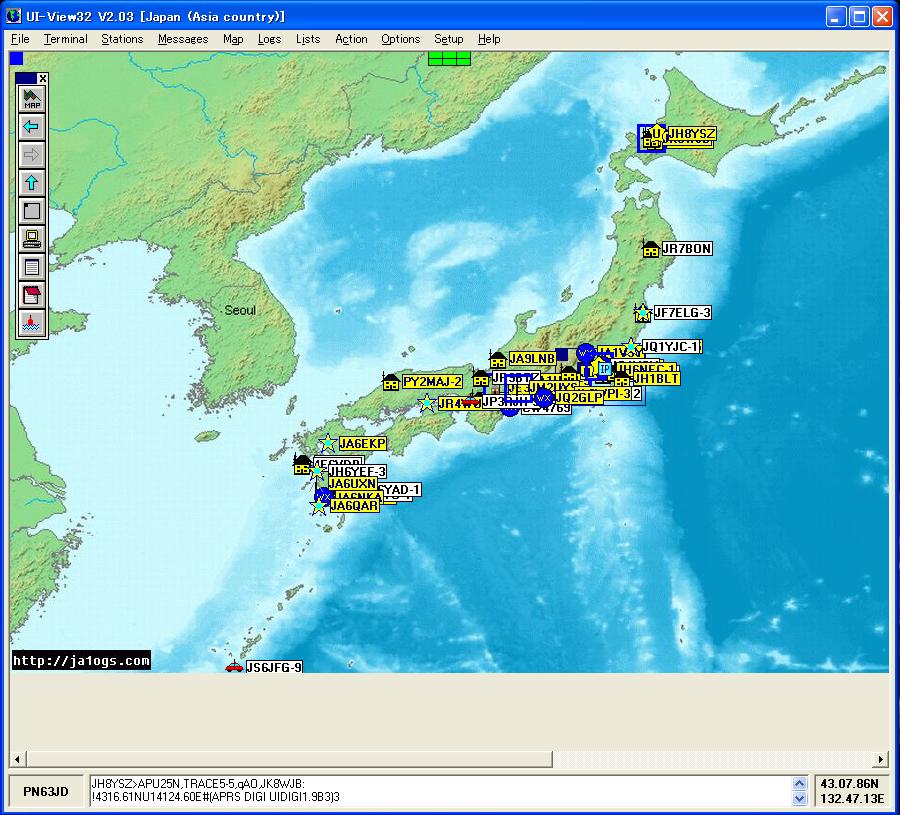Click the PN63JD grid locator button

[46, 792]
